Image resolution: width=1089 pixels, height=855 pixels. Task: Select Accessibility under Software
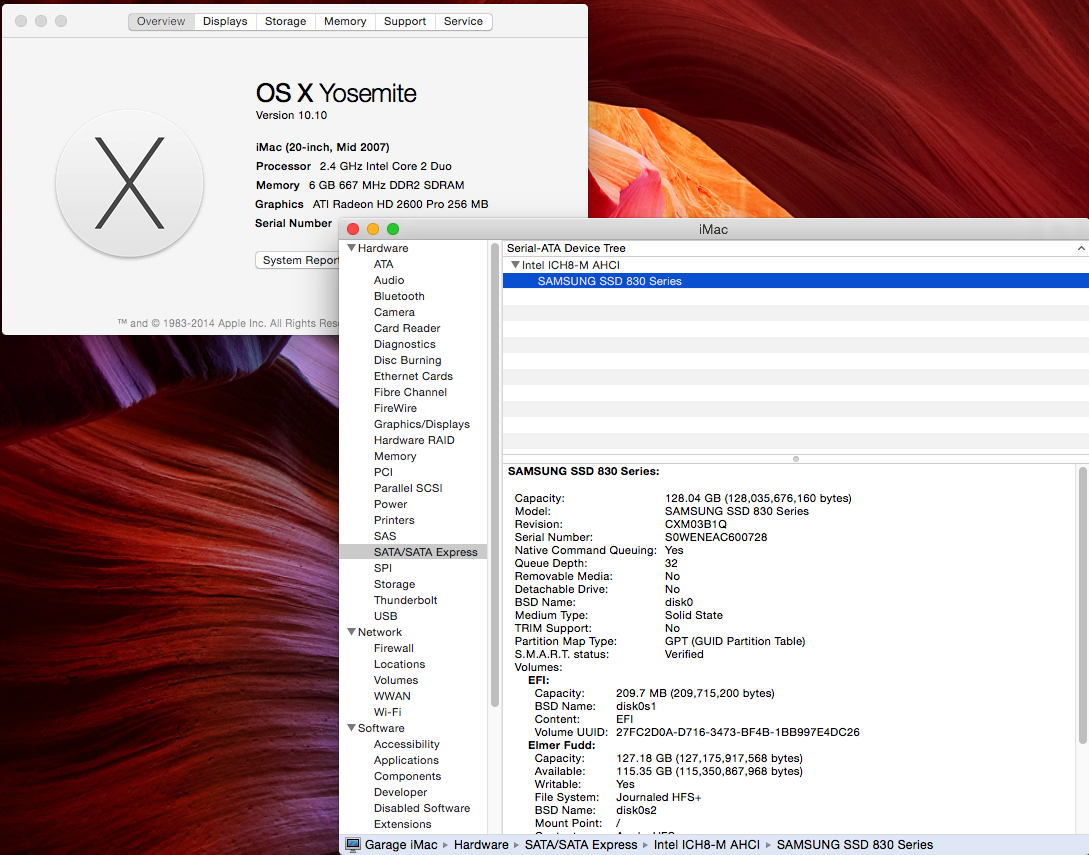(406, 744)
